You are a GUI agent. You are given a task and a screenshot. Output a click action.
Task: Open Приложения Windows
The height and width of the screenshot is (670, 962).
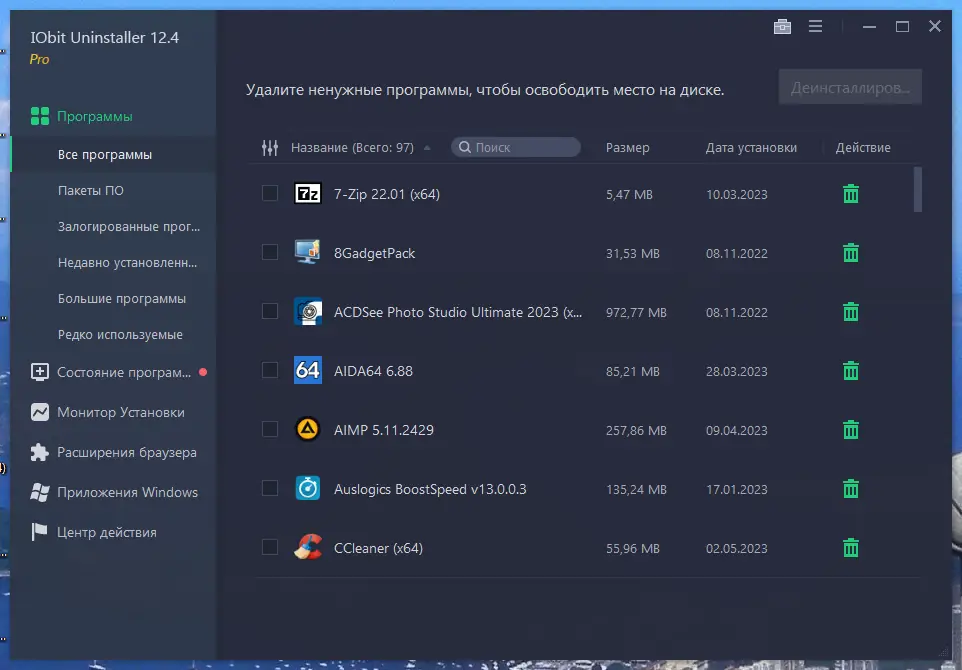coord(114,492)
